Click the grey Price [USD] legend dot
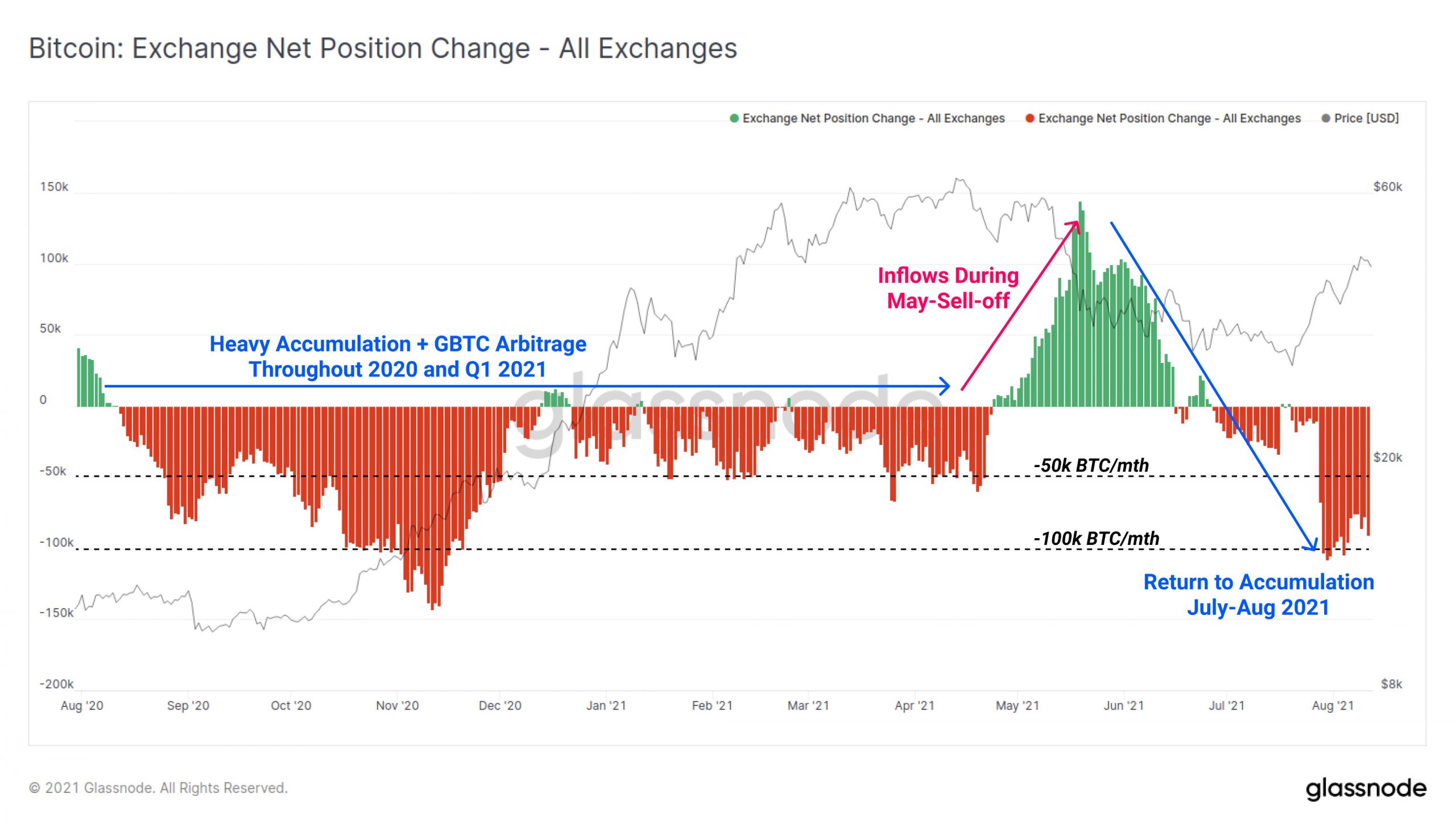Viewport: 1456px width, 830px height. coord(1326,118)
